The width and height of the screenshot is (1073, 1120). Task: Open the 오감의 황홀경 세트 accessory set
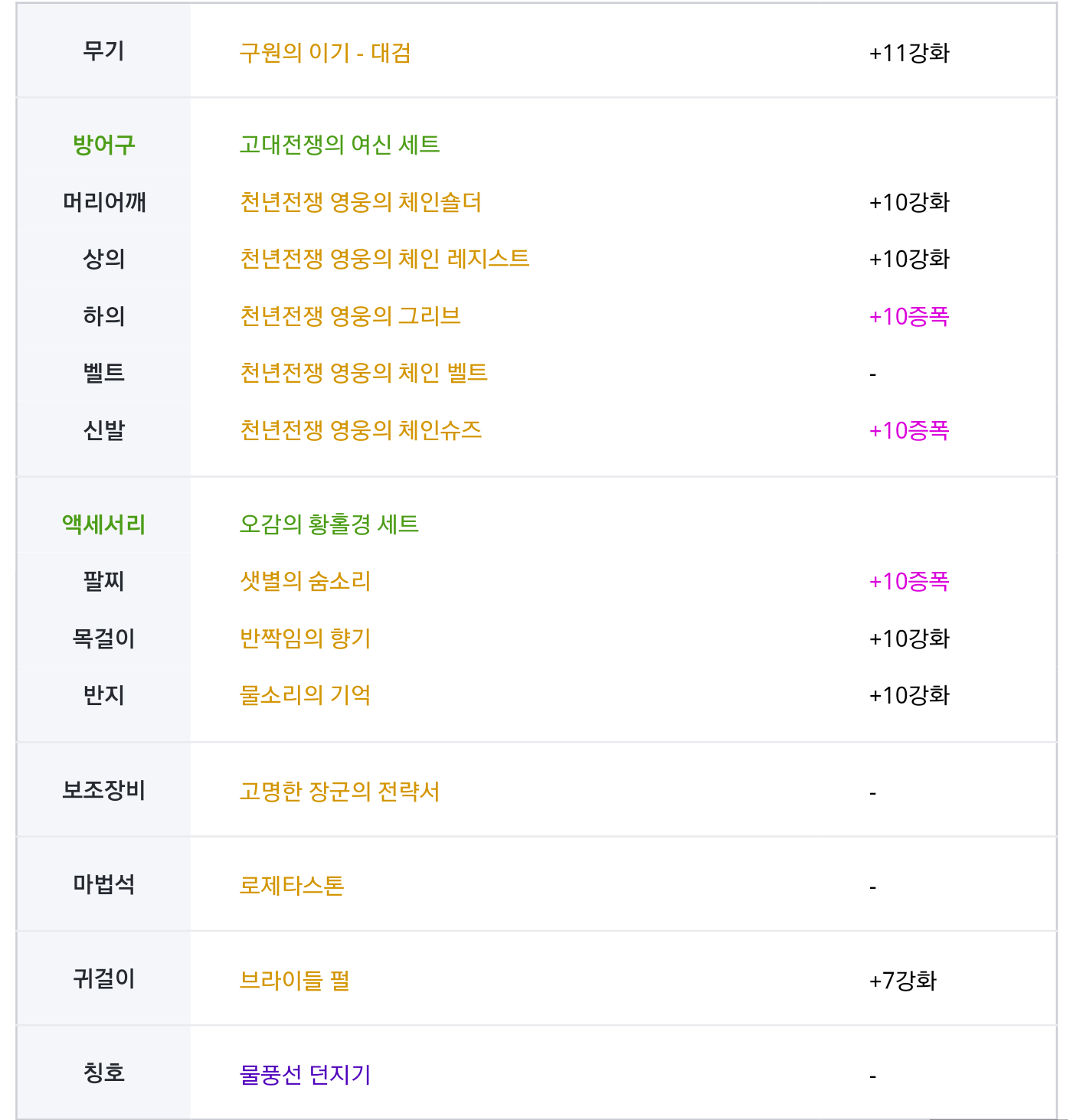click(x=329, y=524)
